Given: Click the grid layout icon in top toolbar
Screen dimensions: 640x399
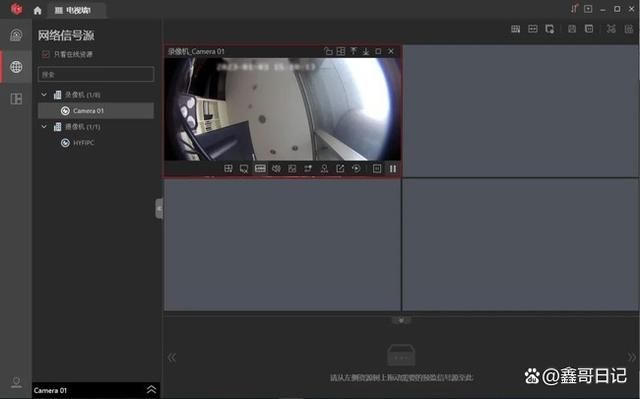Looking at the screenshot, I should click(x=516, y=29).
